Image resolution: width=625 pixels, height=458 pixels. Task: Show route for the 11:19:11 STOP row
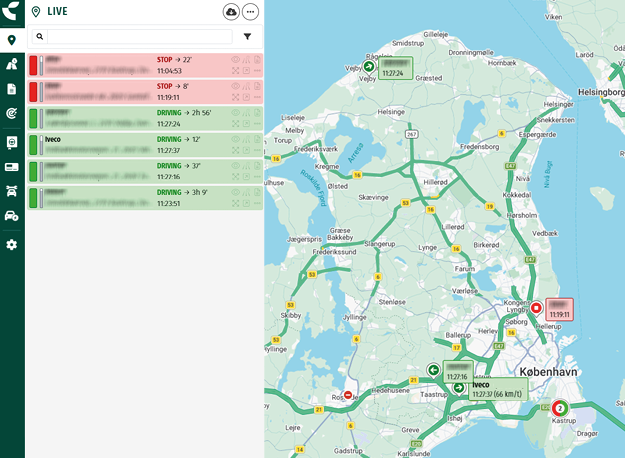click(x=246, y=86)
